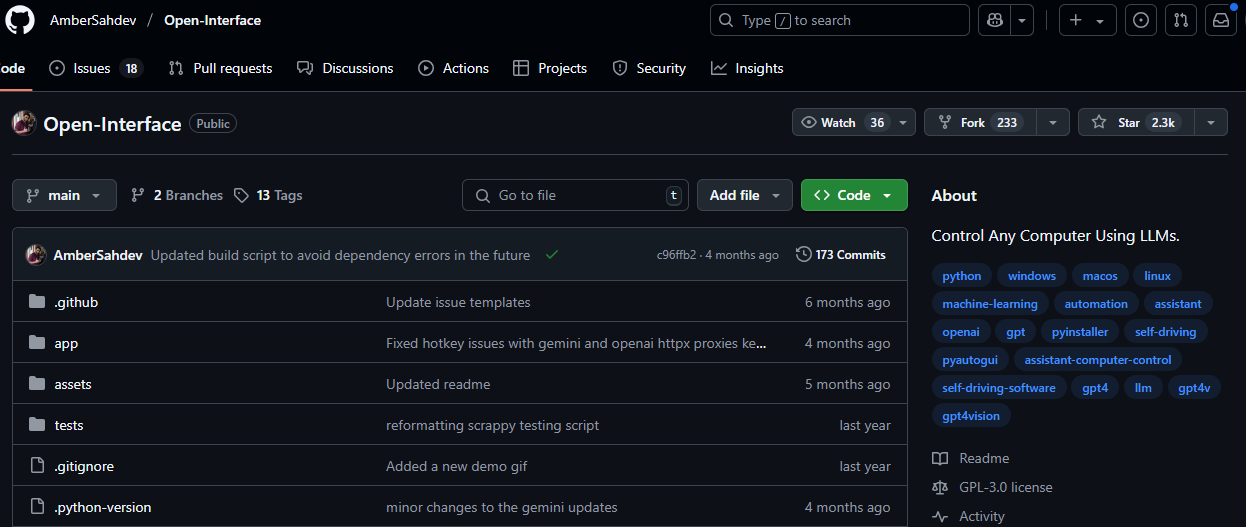Open the 'Update issue templates' commit message
Screen dimensions: 1246x527
coord(458,302)
